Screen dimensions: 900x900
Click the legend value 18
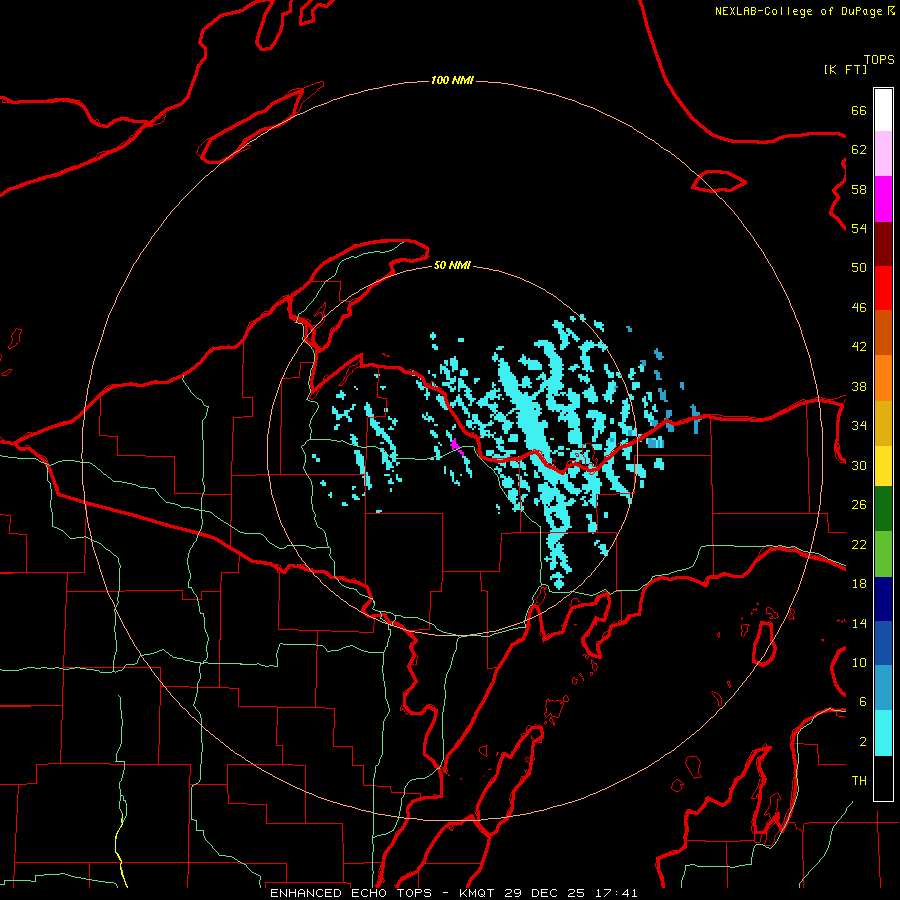click(859, 584)
